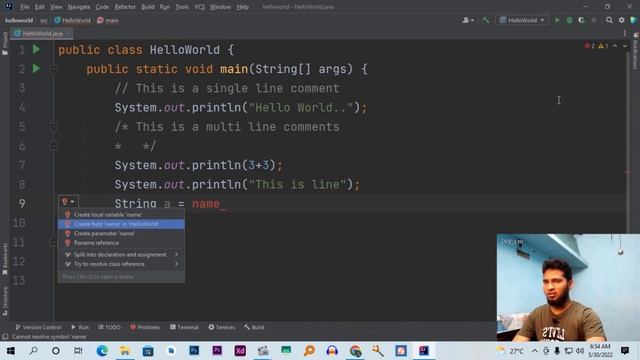Select 'Create parameter name' fix
The image size is (640, 360).
point(121,233)
